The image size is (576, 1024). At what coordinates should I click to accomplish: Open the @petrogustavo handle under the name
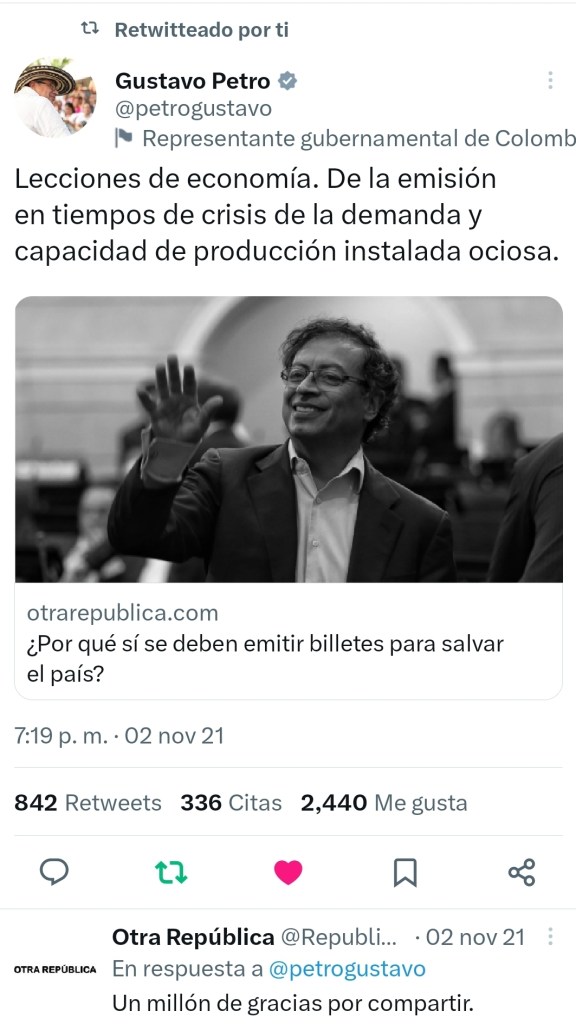tap(193, 108)
